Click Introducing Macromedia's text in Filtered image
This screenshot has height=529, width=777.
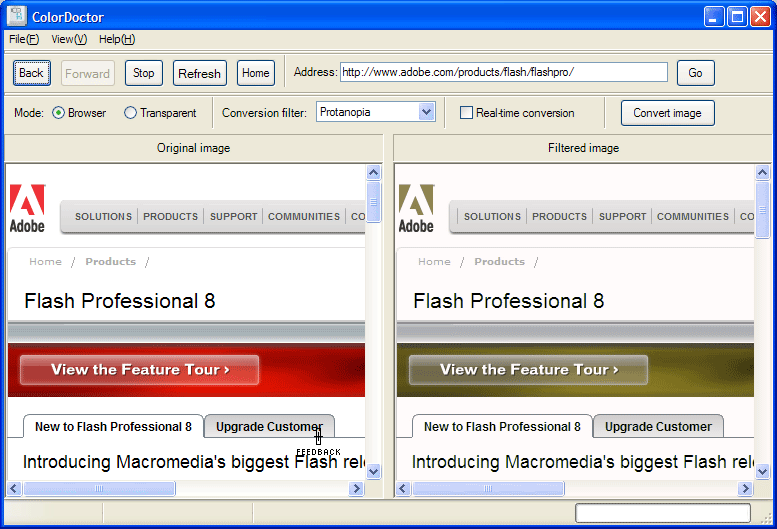pyautogui.click(x=582, y=462)
